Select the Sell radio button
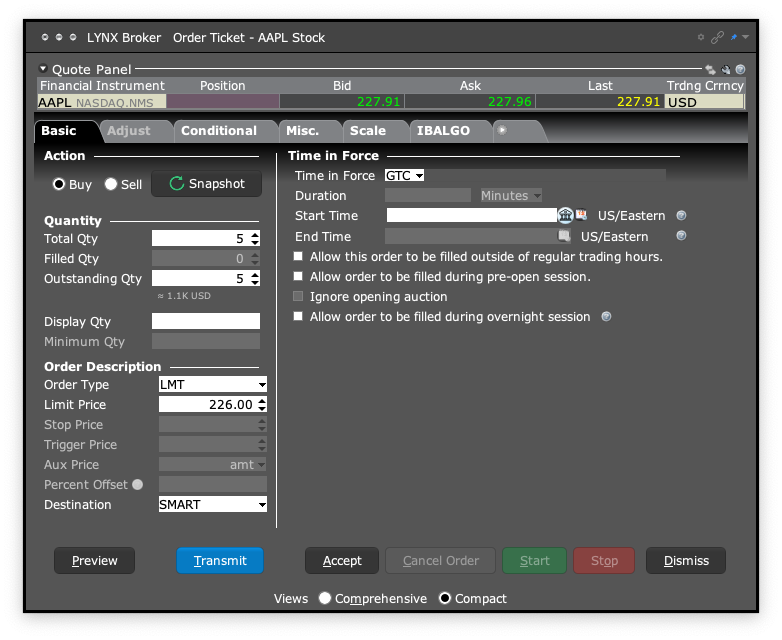 tap(111, 184)
